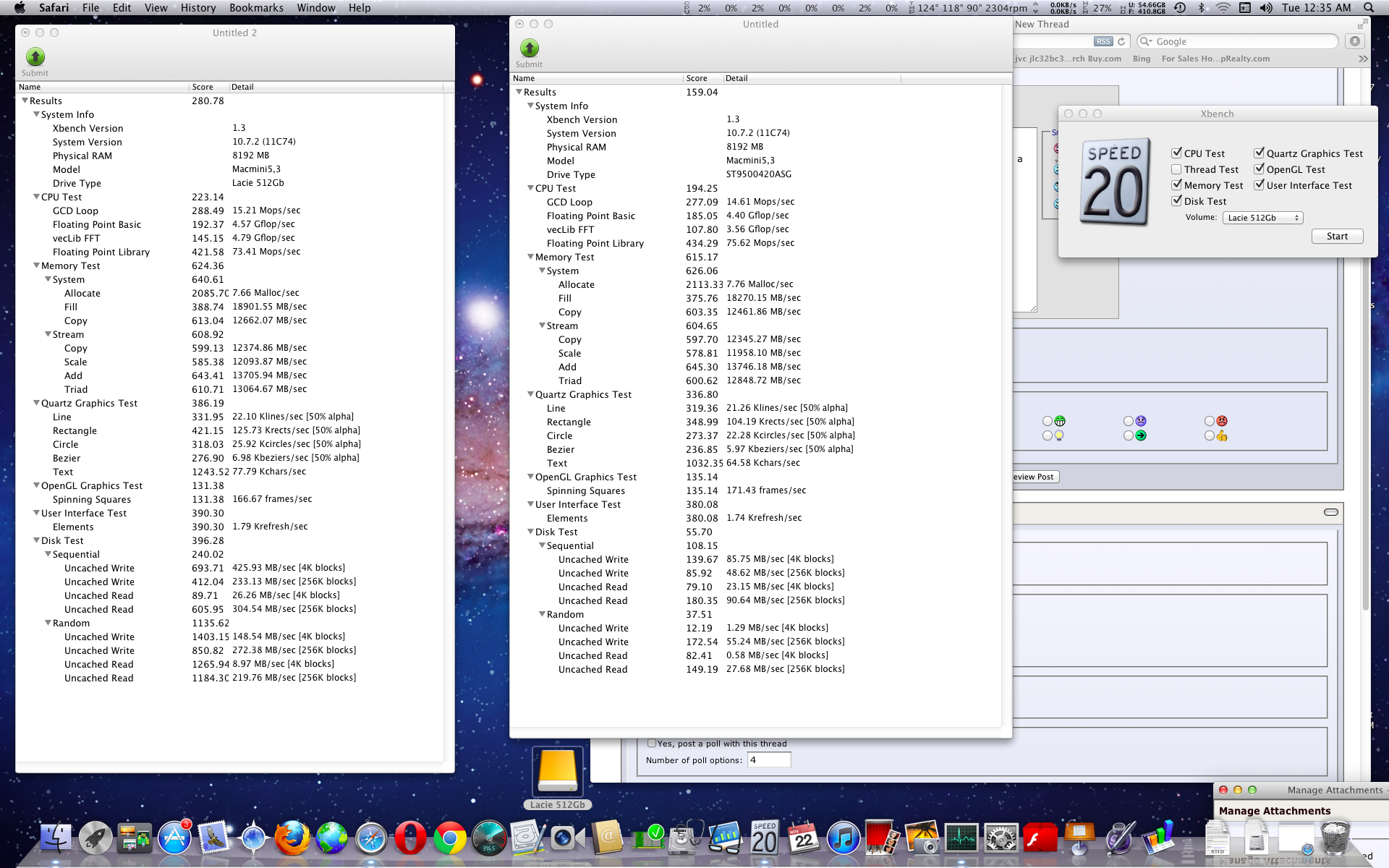Click the number of poll options field
This screenshot has width=1389, height=868.
click(x=768, y=760)
